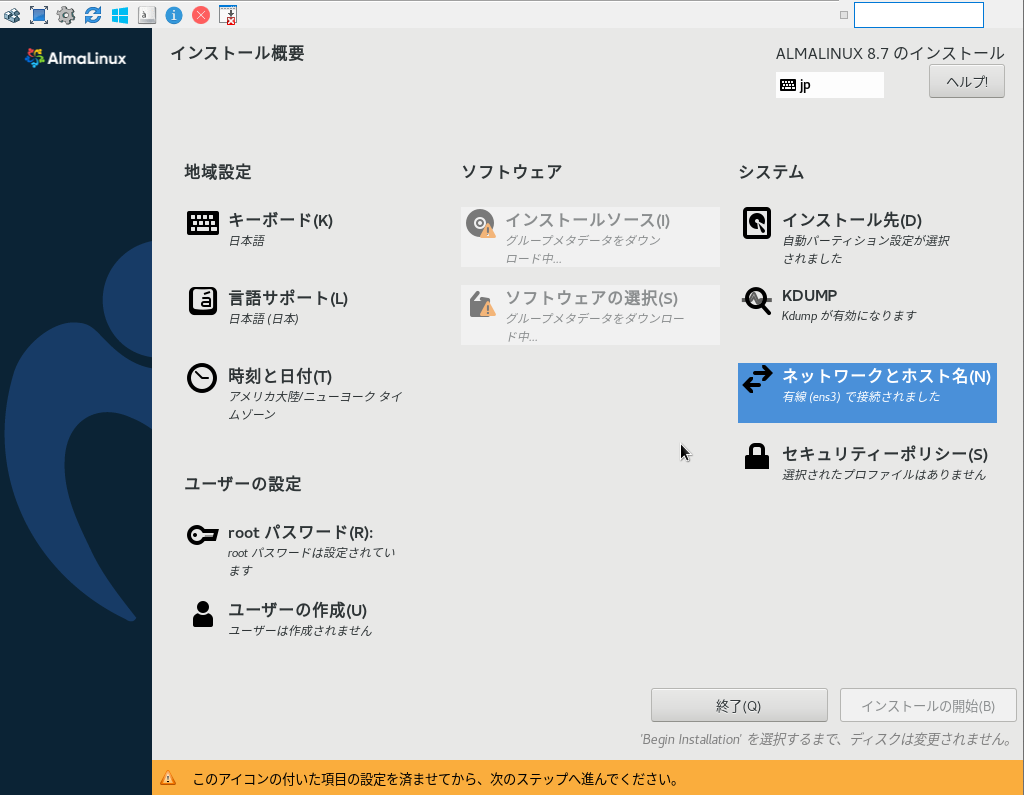This screenshot has width=1024, height=795.
Task: Click the empty text field at top right
Action: (918, 15)
